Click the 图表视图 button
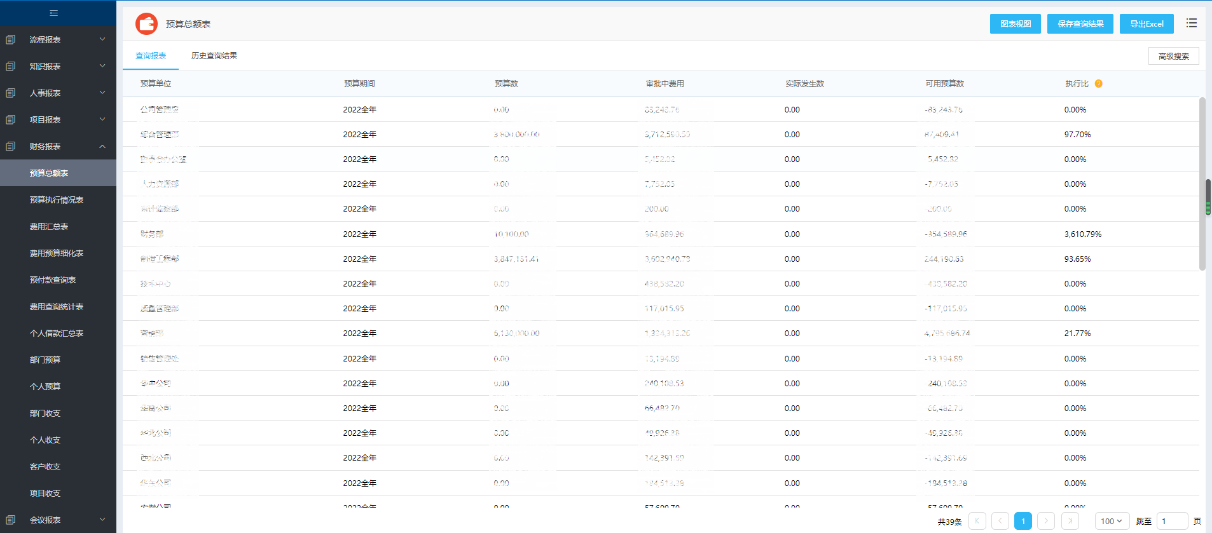The width and height of the screenshot is (1212, 533). (1015, 23)
